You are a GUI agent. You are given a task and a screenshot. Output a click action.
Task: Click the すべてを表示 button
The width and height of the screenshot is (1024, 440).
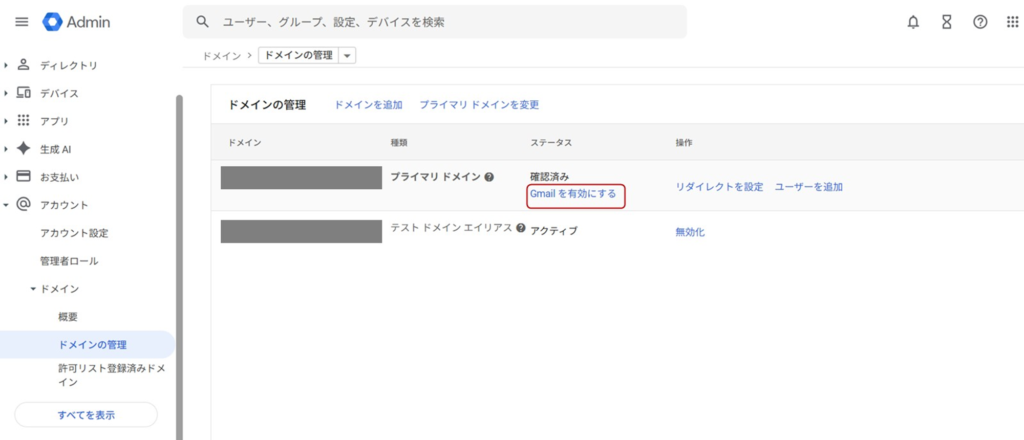click(86, 414)
